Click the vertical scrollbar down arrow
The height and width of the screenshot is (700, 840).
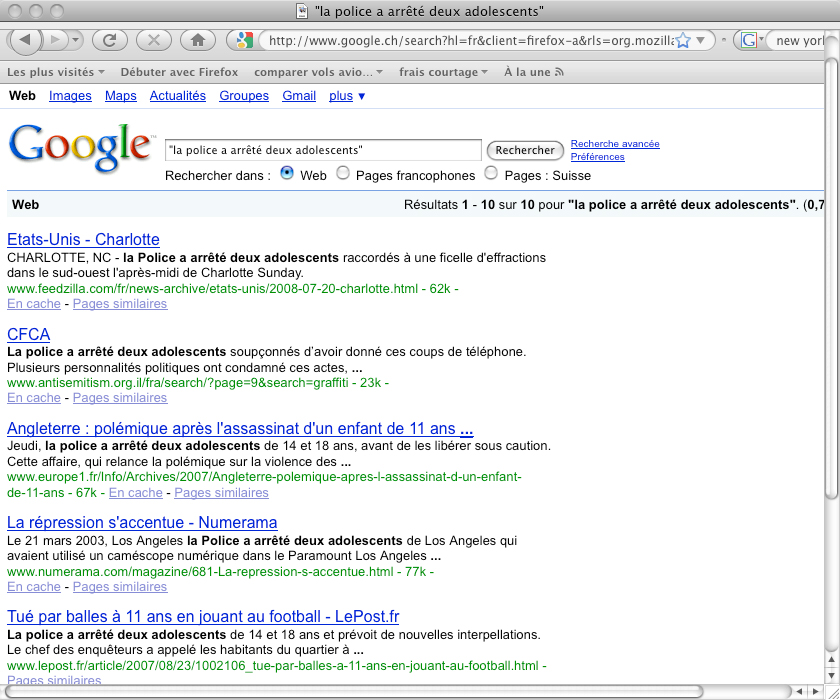831,674
